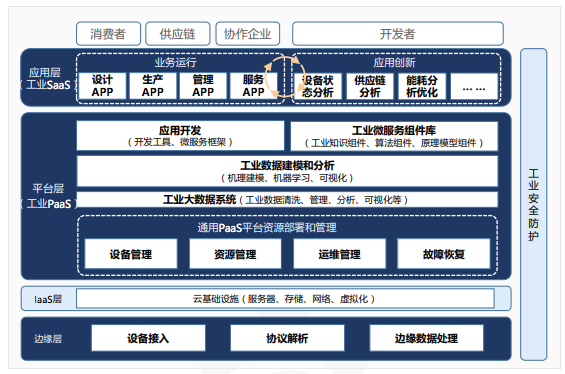This screenshot has width=565, height=374.
Task: Select the 资源管理 block
Action: (235, 254)
